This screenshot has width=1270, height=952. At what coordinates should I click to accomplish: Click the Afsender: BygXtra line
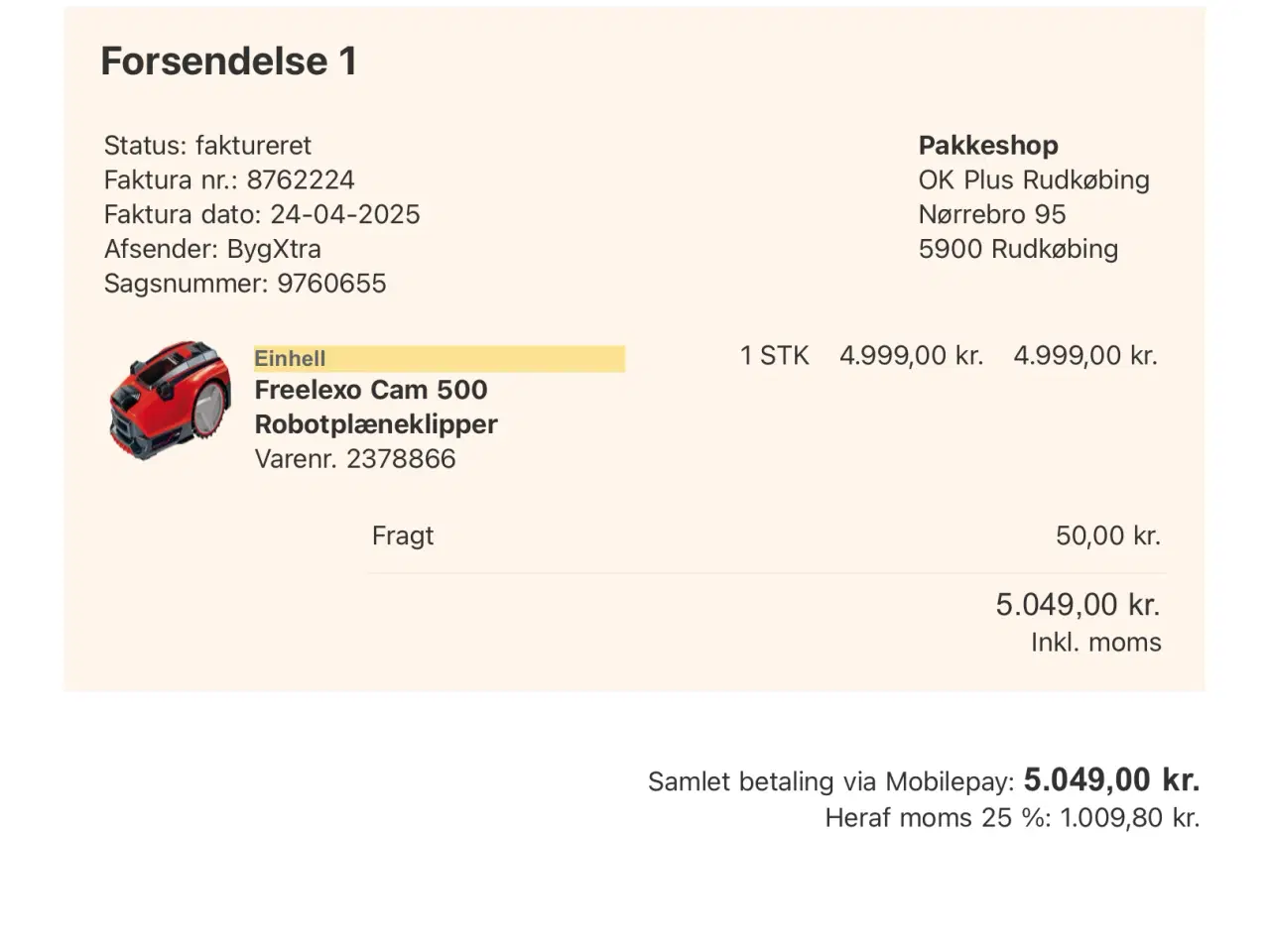click(x=212, y=249)
